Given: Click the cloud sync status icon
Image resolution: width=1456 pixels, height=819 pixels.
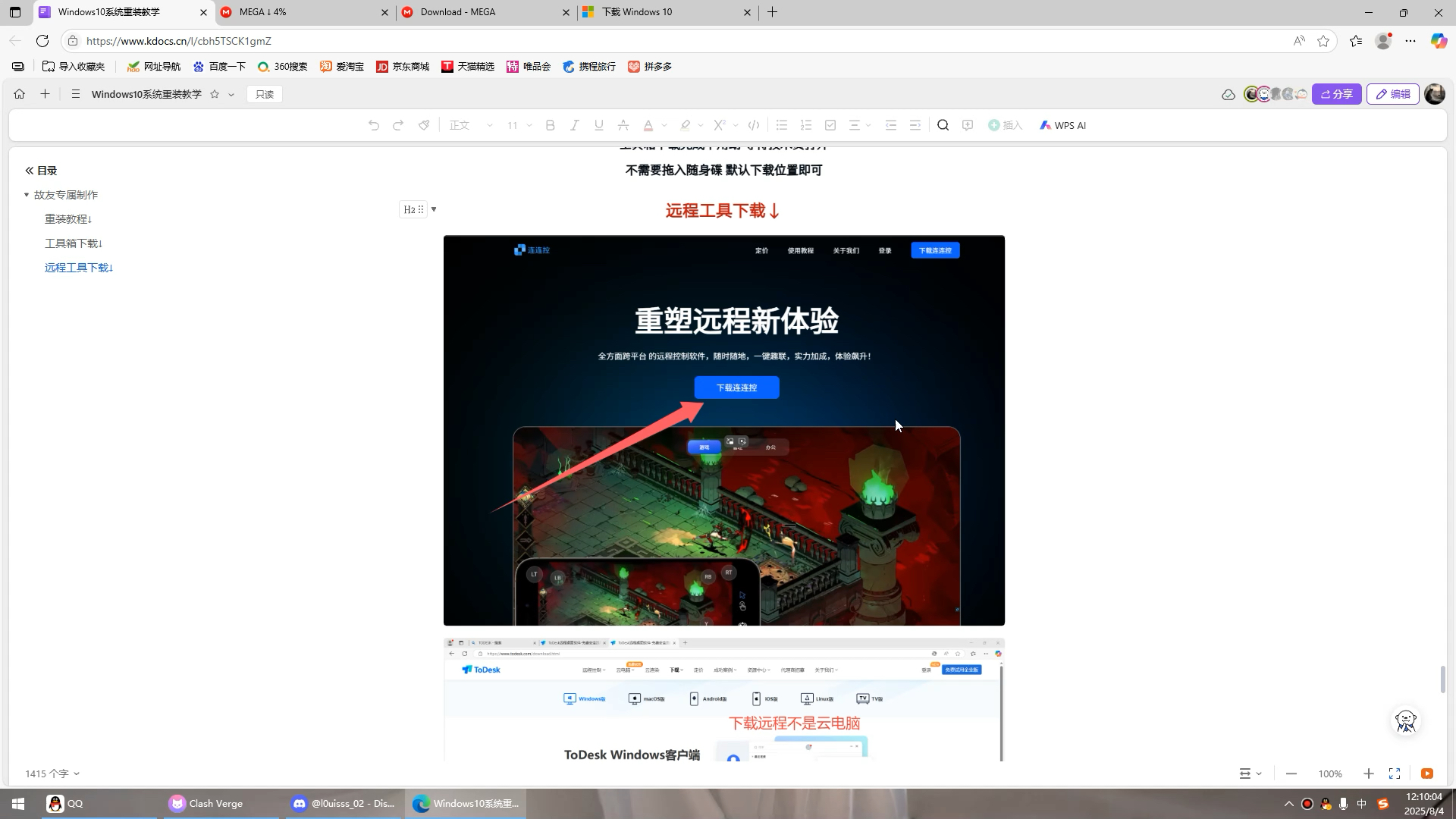Looking at the screenshot, I should pos(1228,94).
